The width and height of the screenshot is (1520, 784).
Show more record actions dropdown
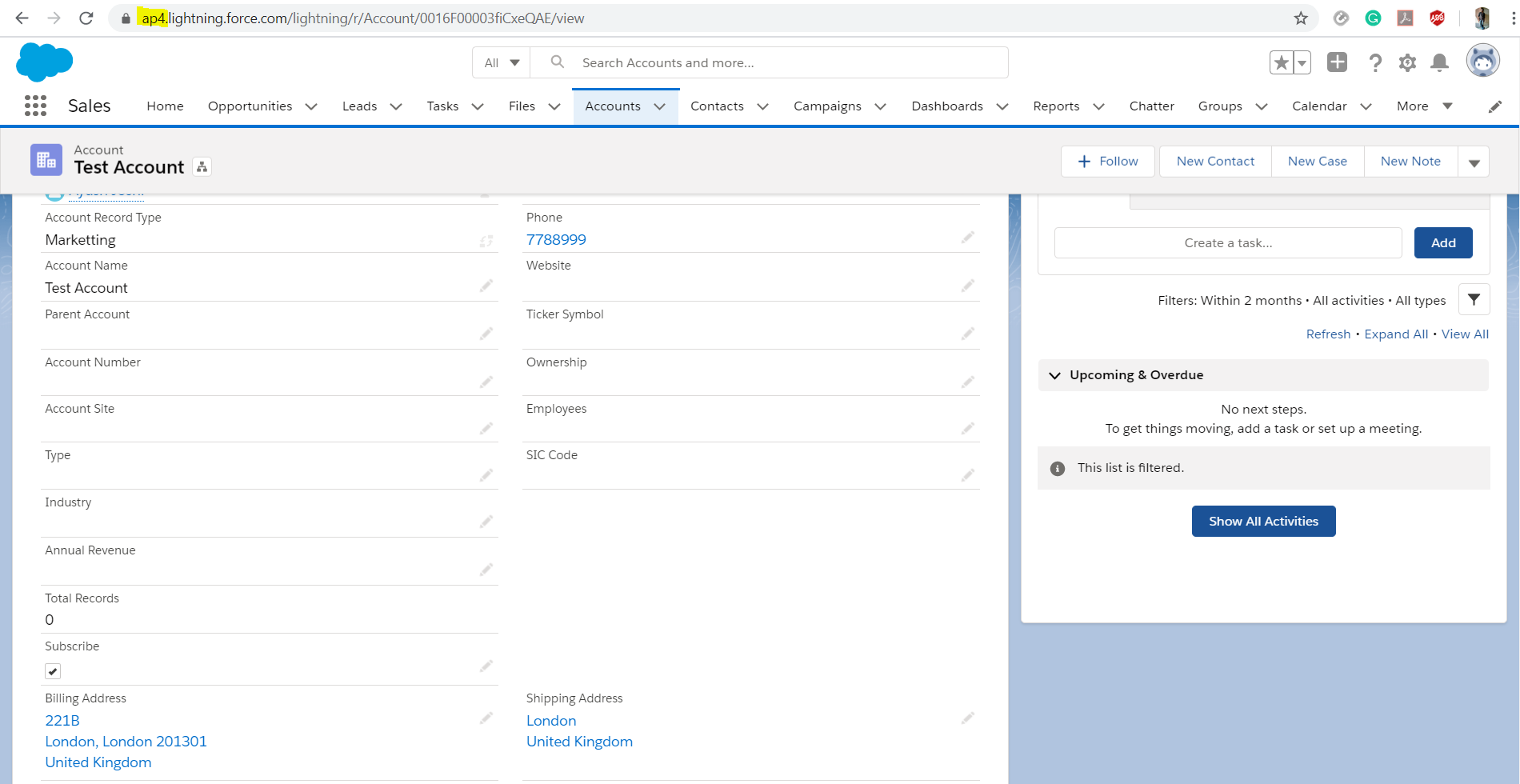pyautogui.click(x=1474, y=162)
